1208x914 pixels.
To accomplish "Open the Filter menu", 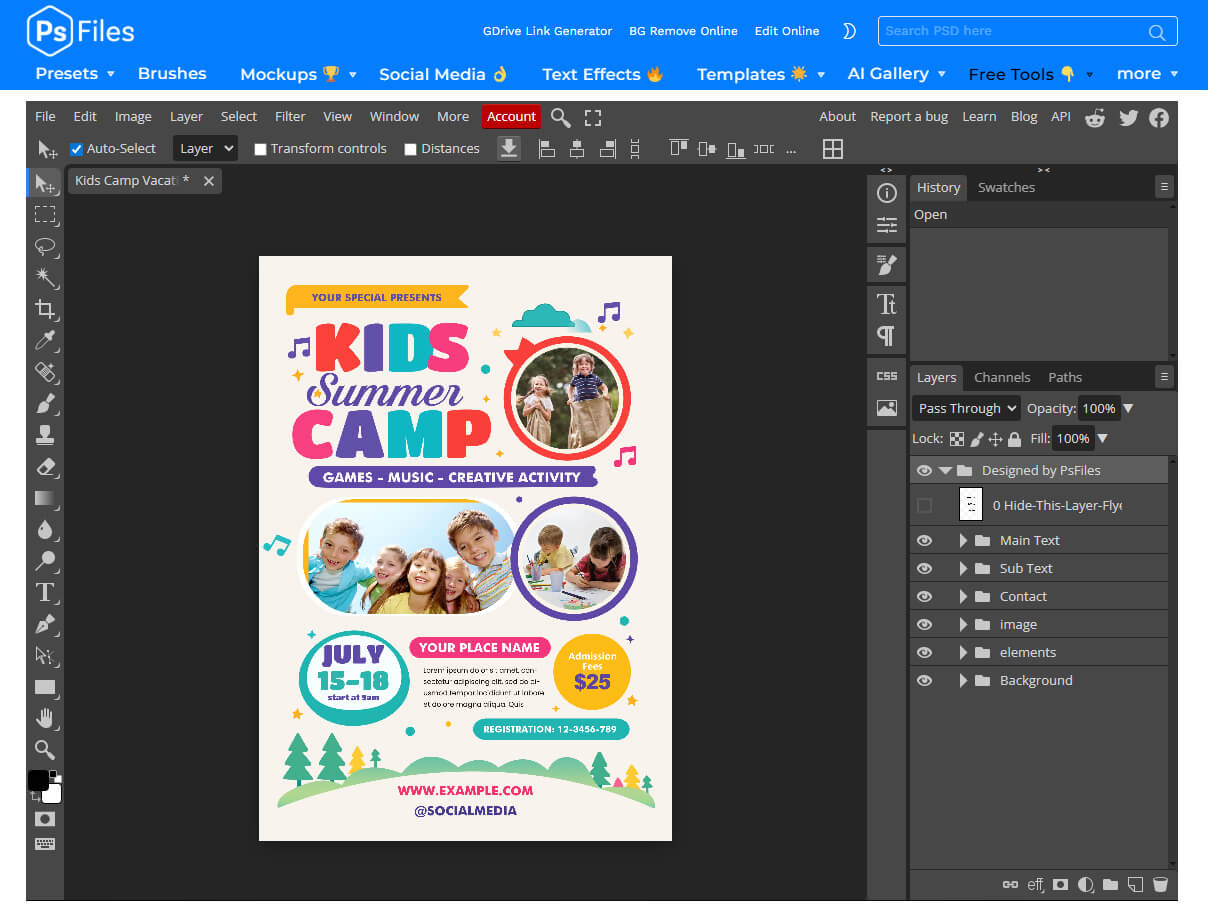I will 290,116.
